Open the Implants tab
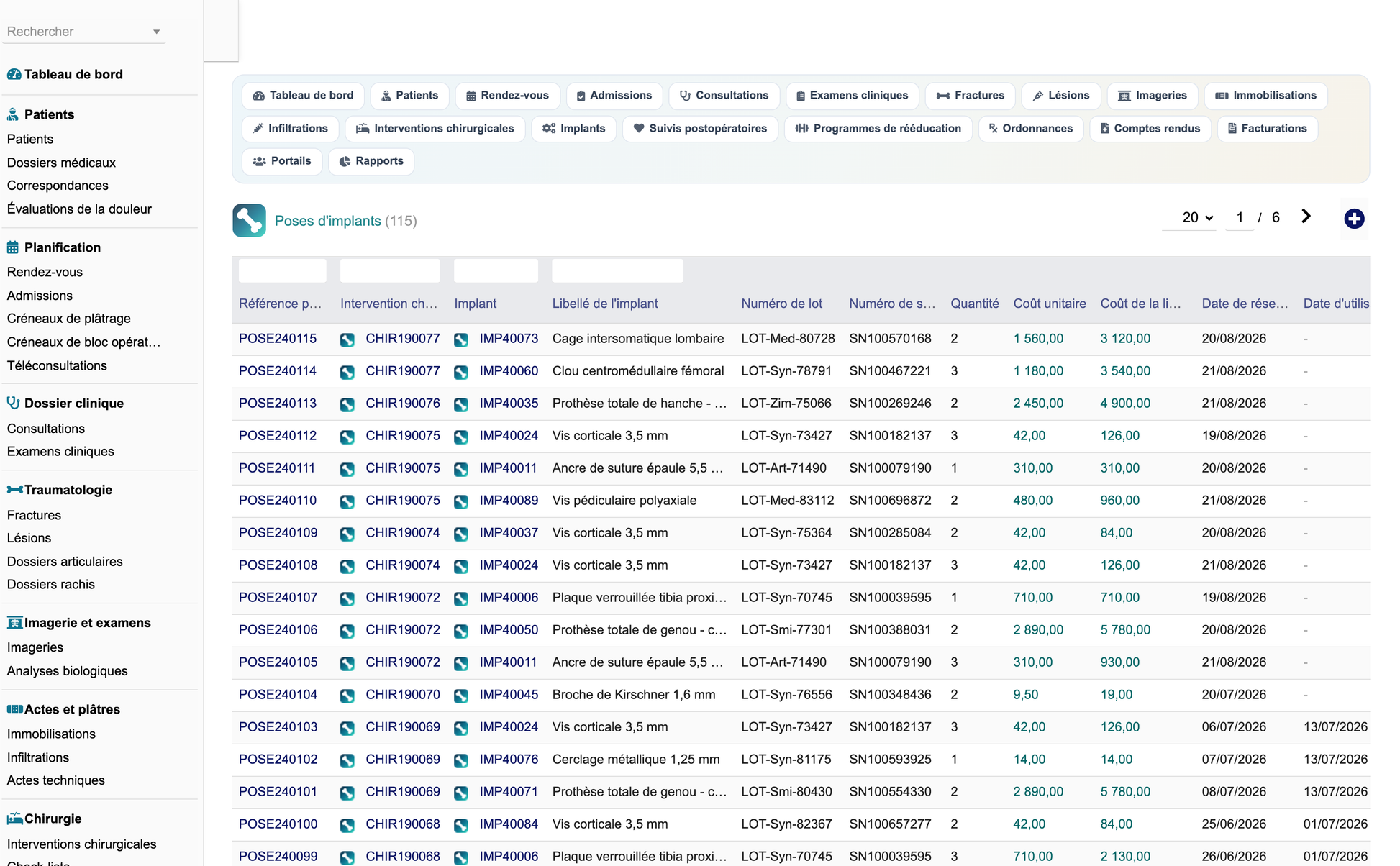Screen dimensions: 1400x866 574,129
